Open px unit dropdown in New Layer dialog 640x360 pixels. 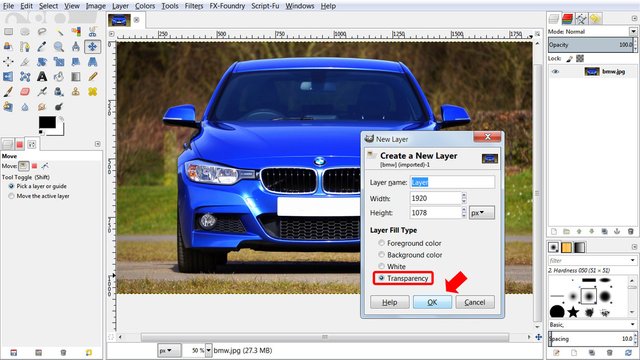tap(482, 213)
